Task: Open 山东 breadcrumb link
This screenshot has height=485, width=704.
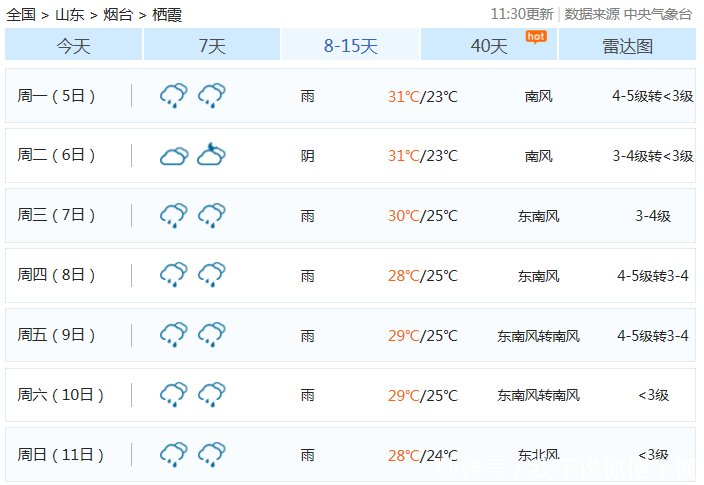Action: tap(70, 14)
